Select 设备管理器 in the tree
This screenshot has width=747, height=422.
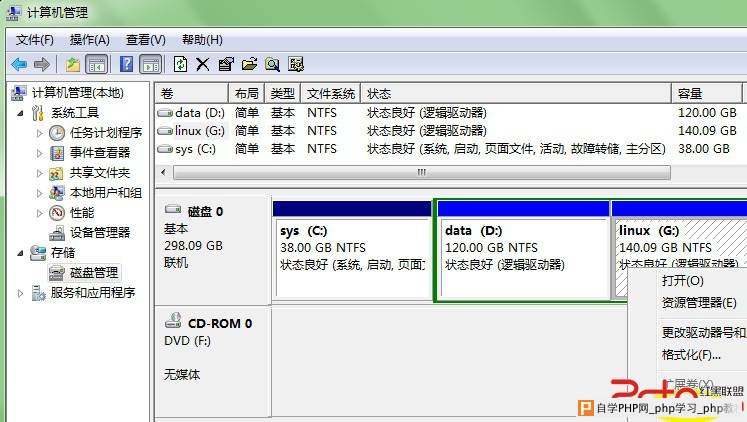(100, 233)
